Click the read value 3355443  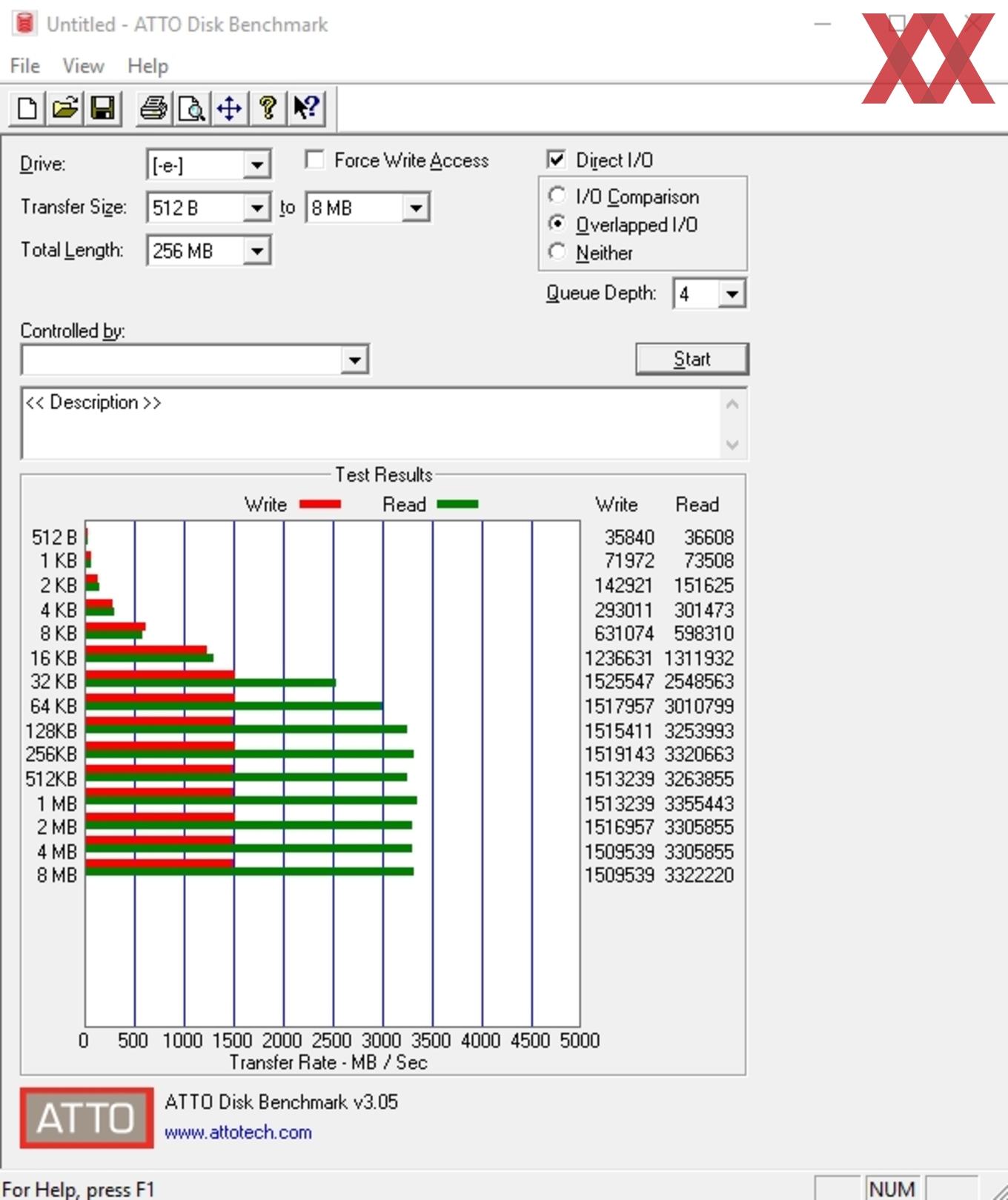click(699, 803)
